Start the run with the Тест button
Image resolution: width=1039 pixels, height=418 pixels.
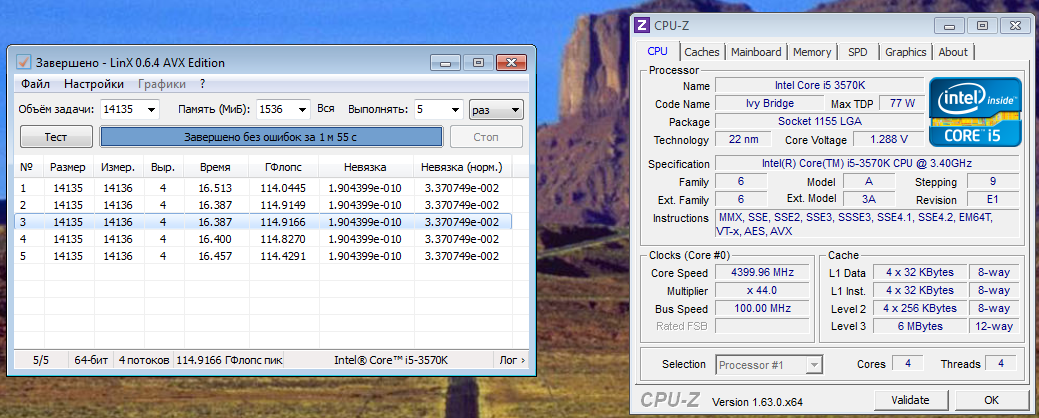56,137
